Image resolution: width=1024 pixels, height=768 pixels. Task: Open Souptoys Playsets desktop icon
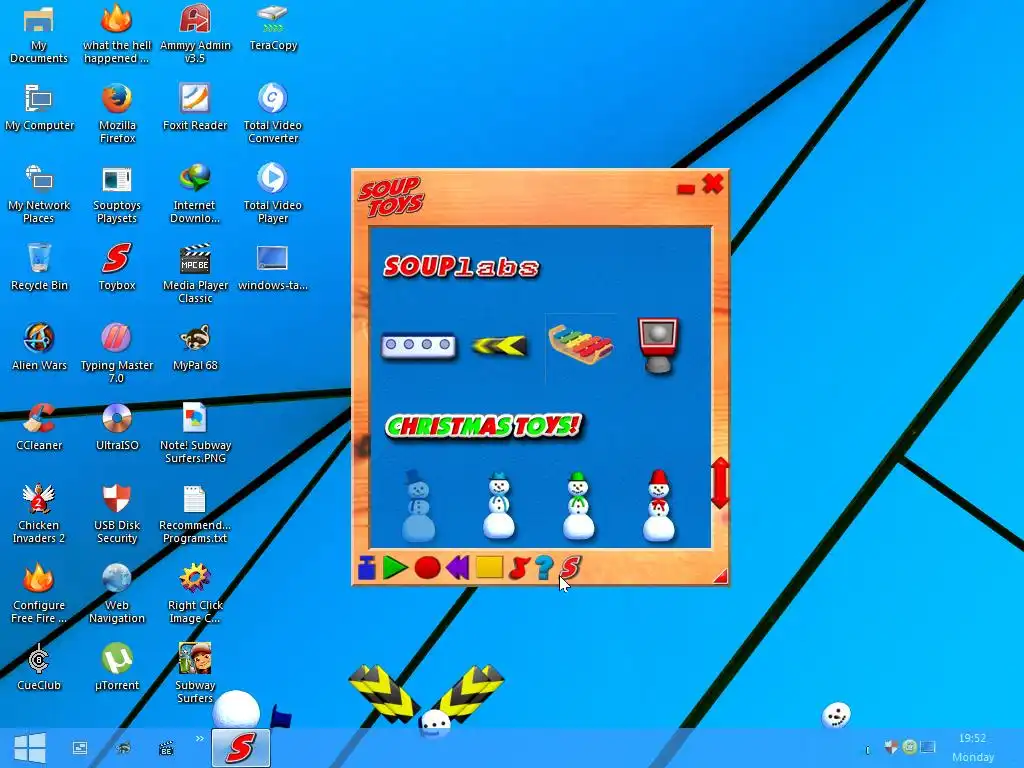pos(117,193)
